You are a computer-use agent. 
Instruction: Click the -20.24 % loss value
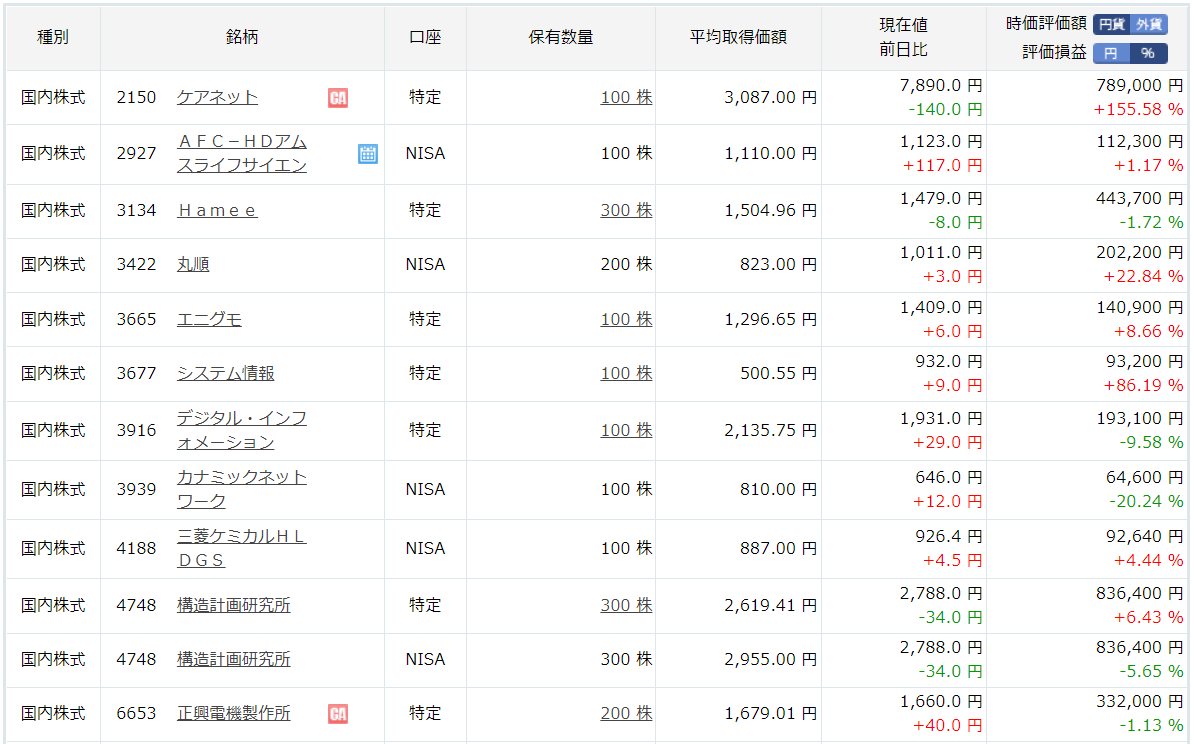pyautogui.click(x=1146, y=501)
